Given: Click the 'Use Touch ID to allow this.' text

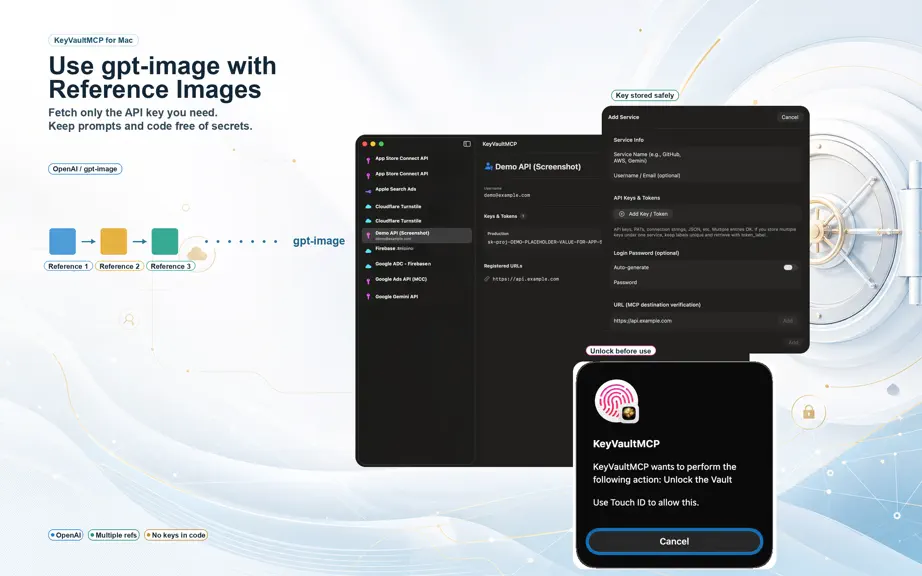Looking at the screenshot, I should 646,503.
